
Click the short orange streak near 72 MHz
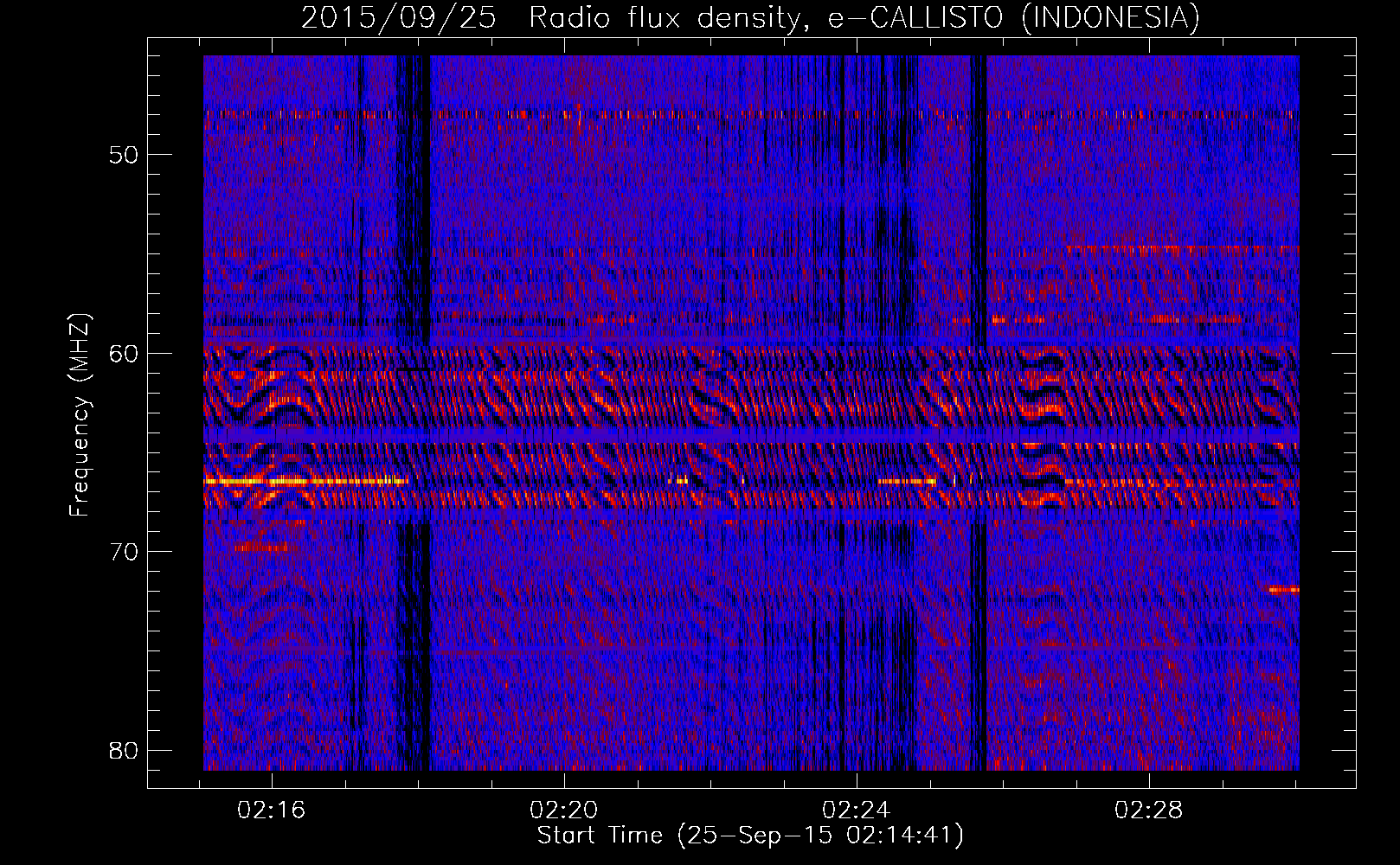coord(1284,589)
